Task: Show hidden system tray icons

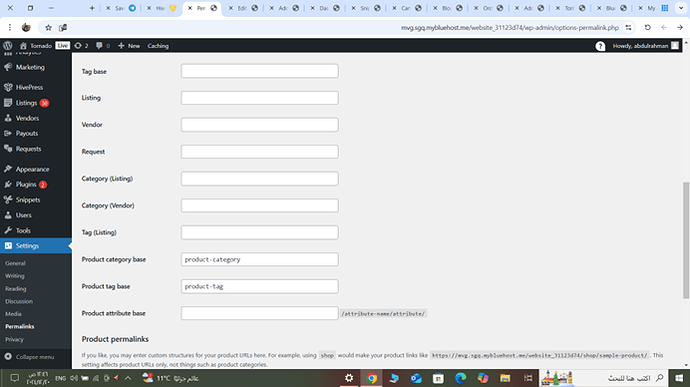Action: click(x=128, y=378)
